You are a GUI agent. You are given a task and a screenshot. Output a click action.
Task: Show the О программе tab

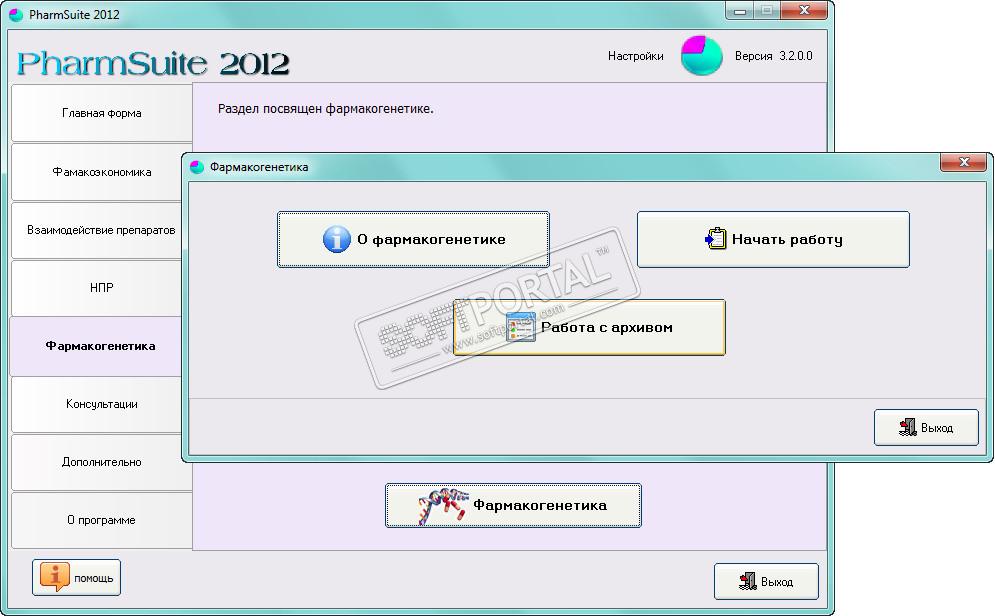tap(102, 520)
